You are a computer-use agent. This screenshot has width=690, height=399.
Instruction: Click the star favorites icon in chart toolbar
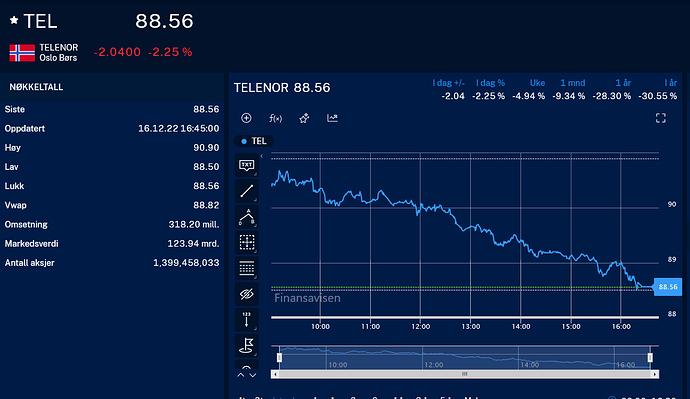point(304,118)
